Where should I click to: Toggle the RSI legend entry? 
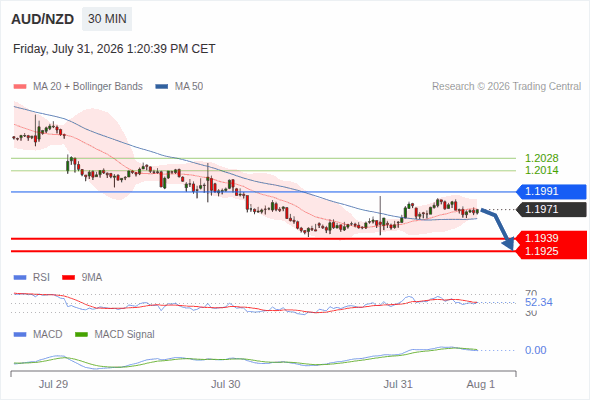[32, 278]
